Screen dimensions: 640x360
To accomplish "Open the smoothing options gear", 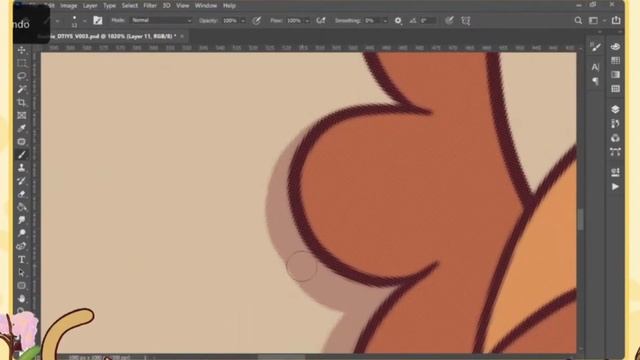I will (398, 20).
